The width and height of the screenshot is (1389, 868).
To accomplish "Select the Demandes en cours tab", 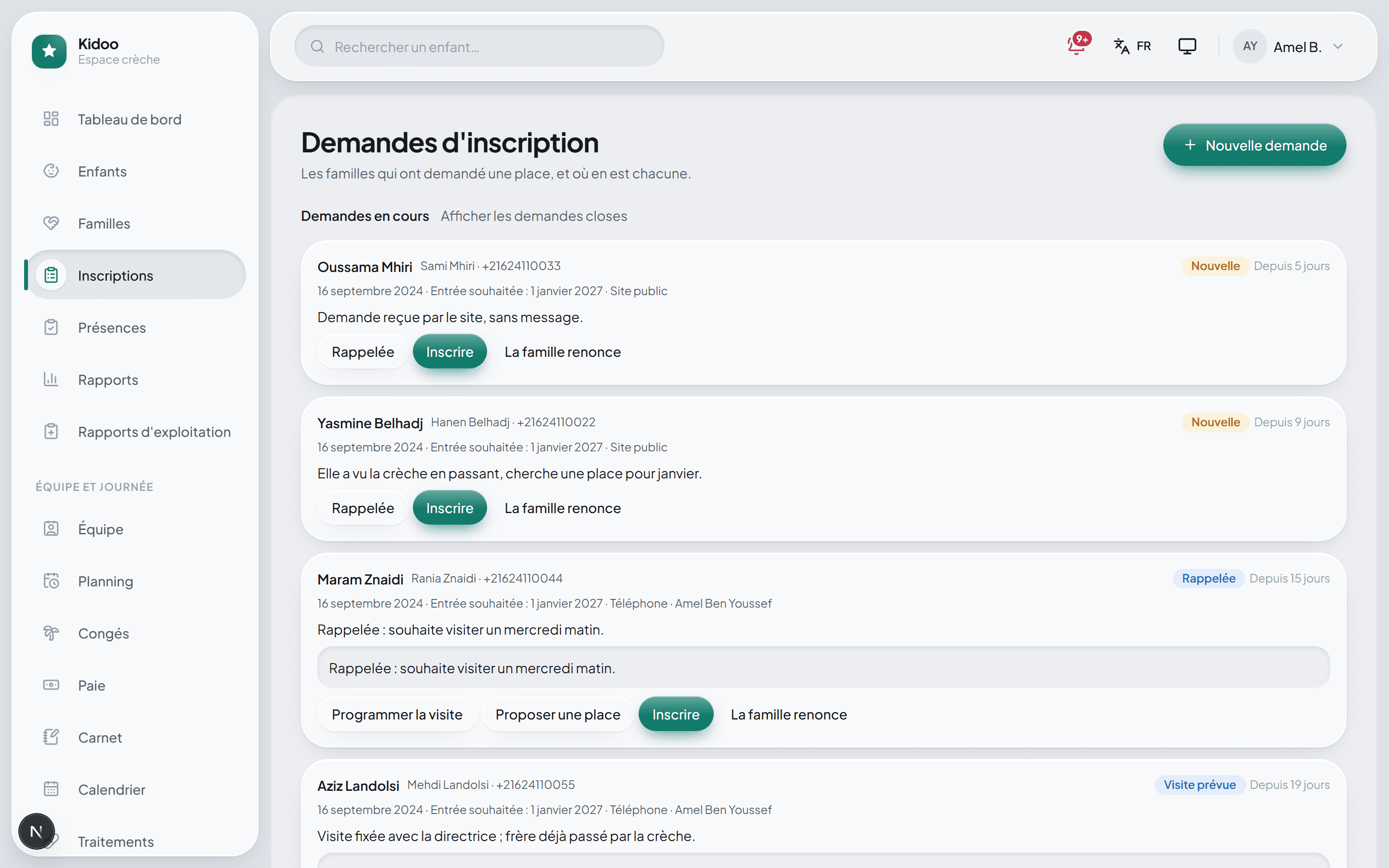I will 365,216.
